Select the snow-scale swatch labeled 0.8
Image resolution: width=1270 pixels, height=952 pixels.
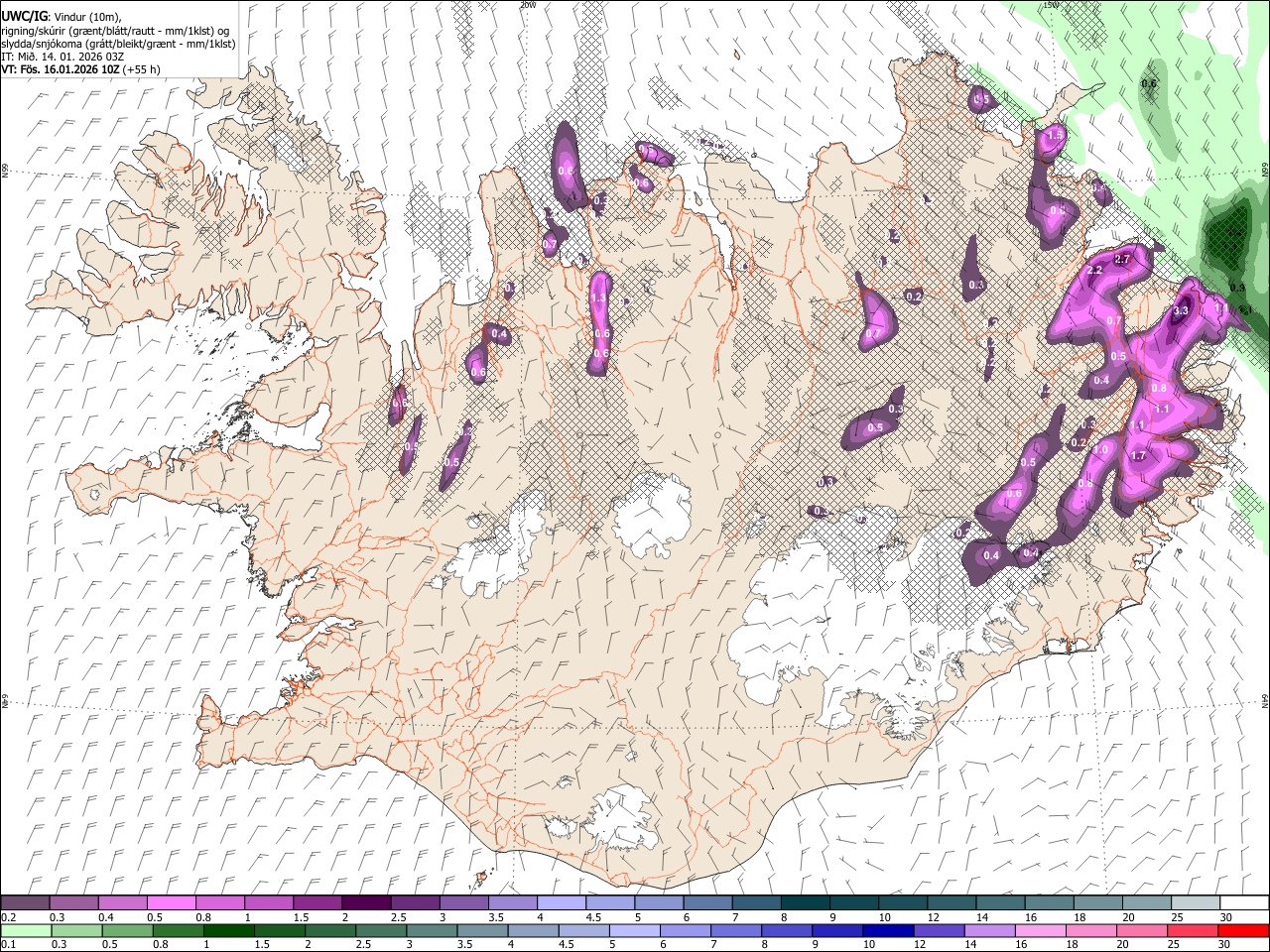point(219,903)
